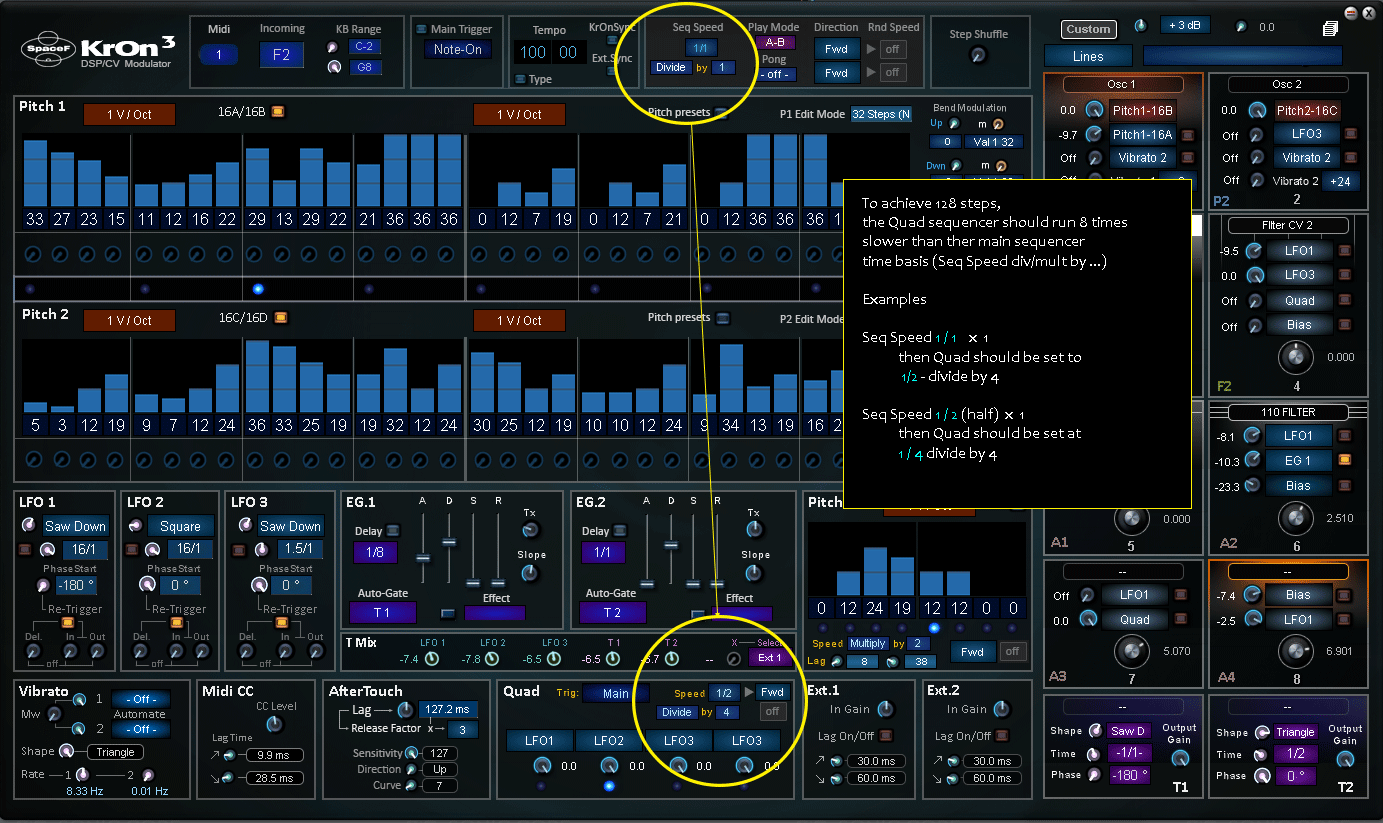1383x823 pixels.
Task: Click the Pitch 1 left 1 V / Oct button
Action: [x=129, y=115]
